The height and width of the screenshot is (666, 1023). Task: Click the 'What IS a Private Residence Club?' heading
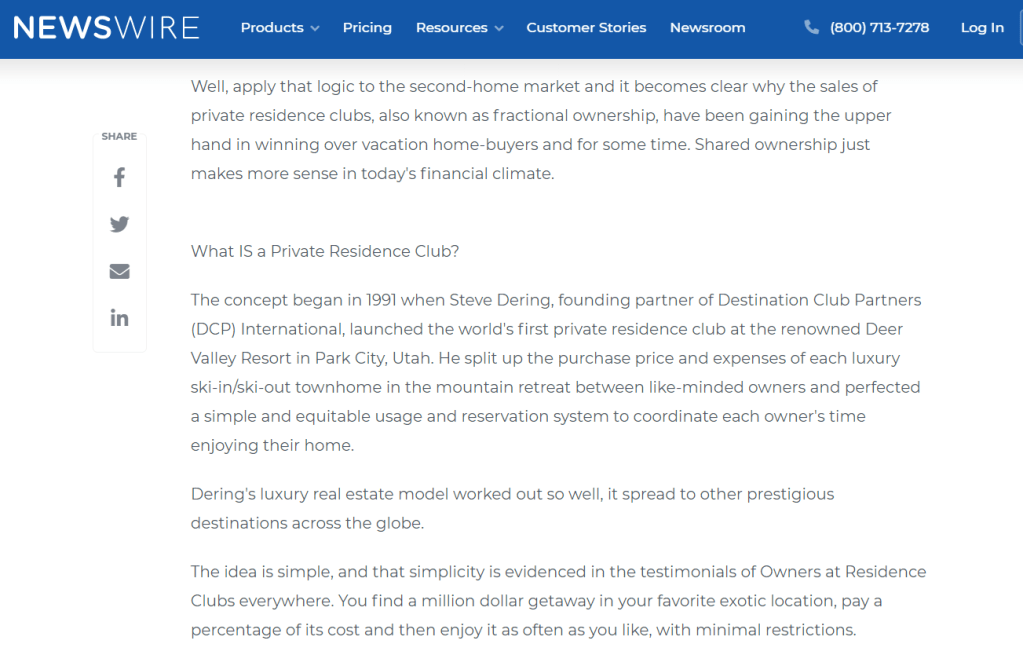coord(325,251)
